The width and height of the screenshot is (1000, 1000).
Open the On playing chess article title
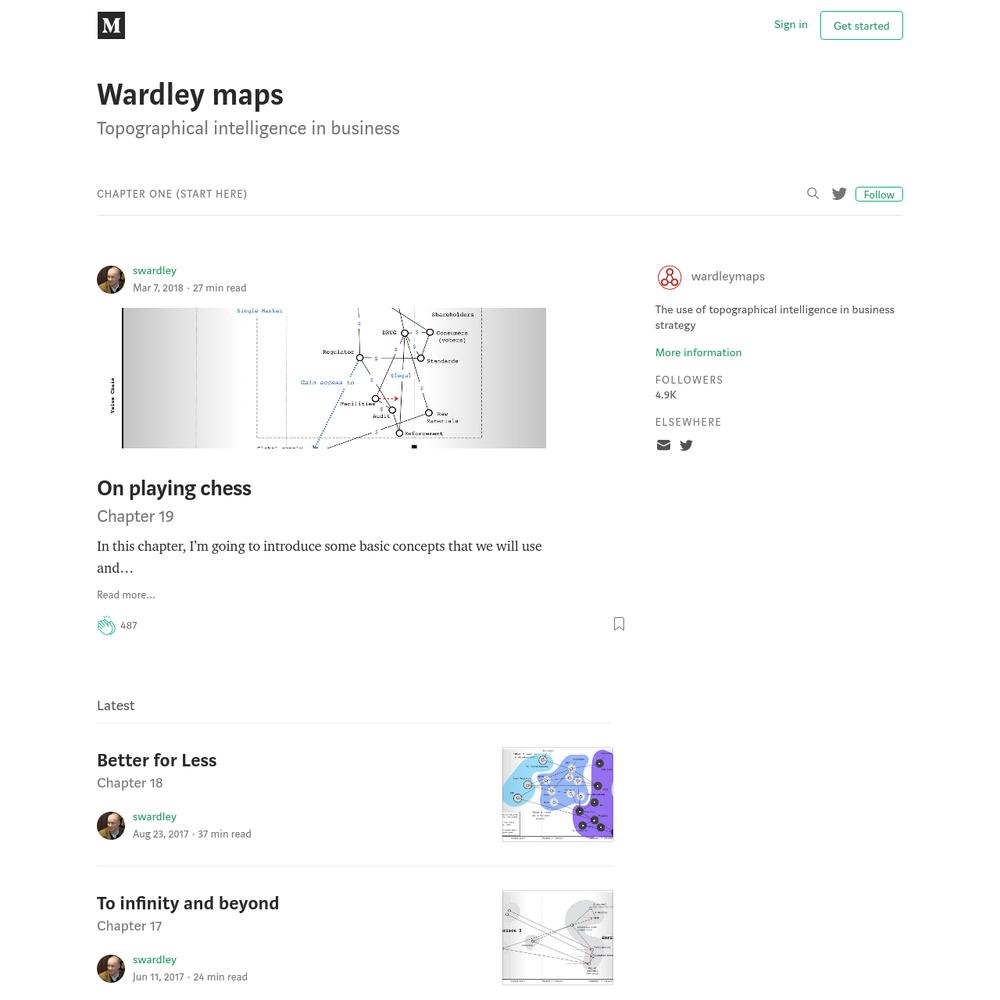point(174,488)
